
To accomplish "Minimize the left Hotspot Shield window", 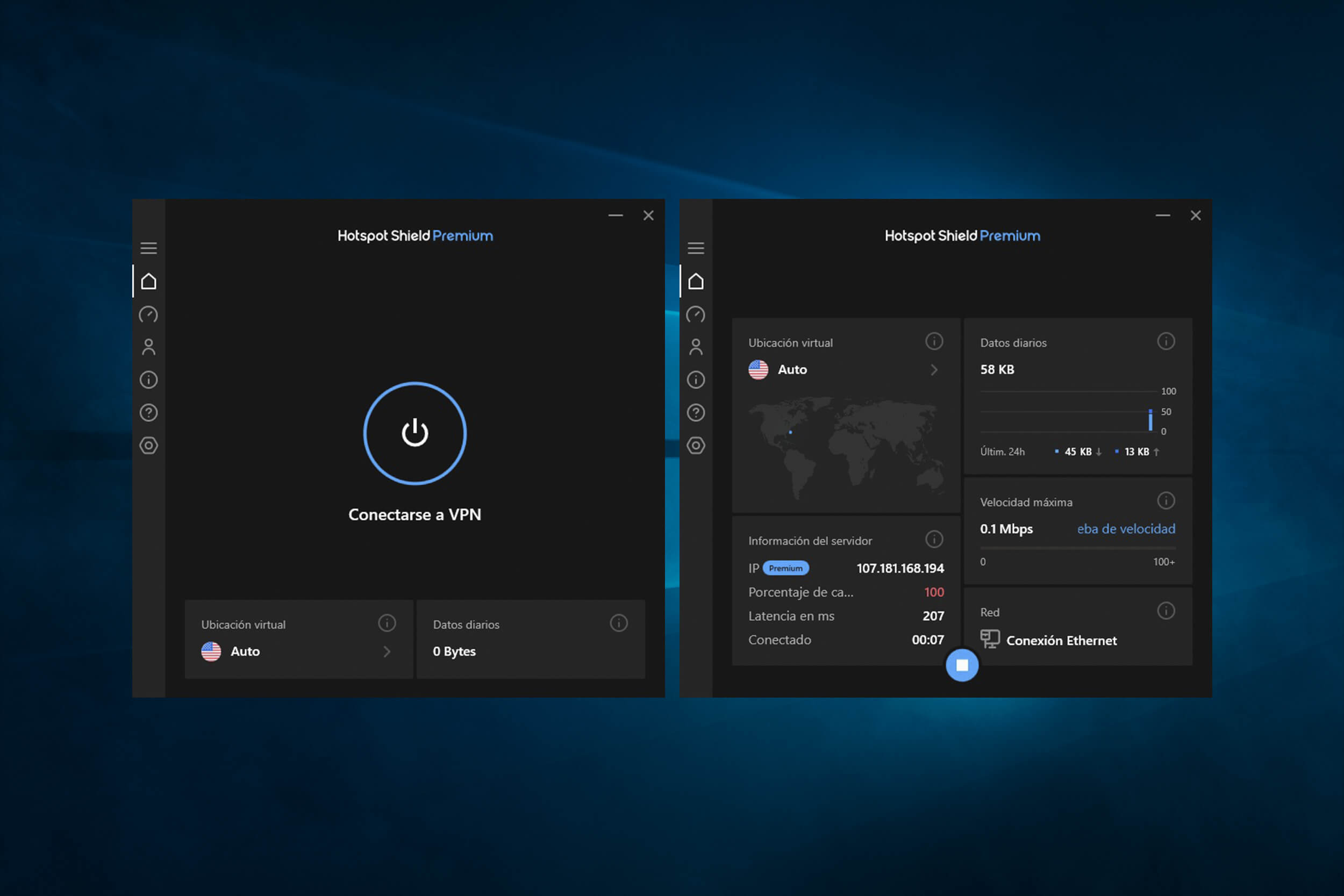I will pos(616,216).
